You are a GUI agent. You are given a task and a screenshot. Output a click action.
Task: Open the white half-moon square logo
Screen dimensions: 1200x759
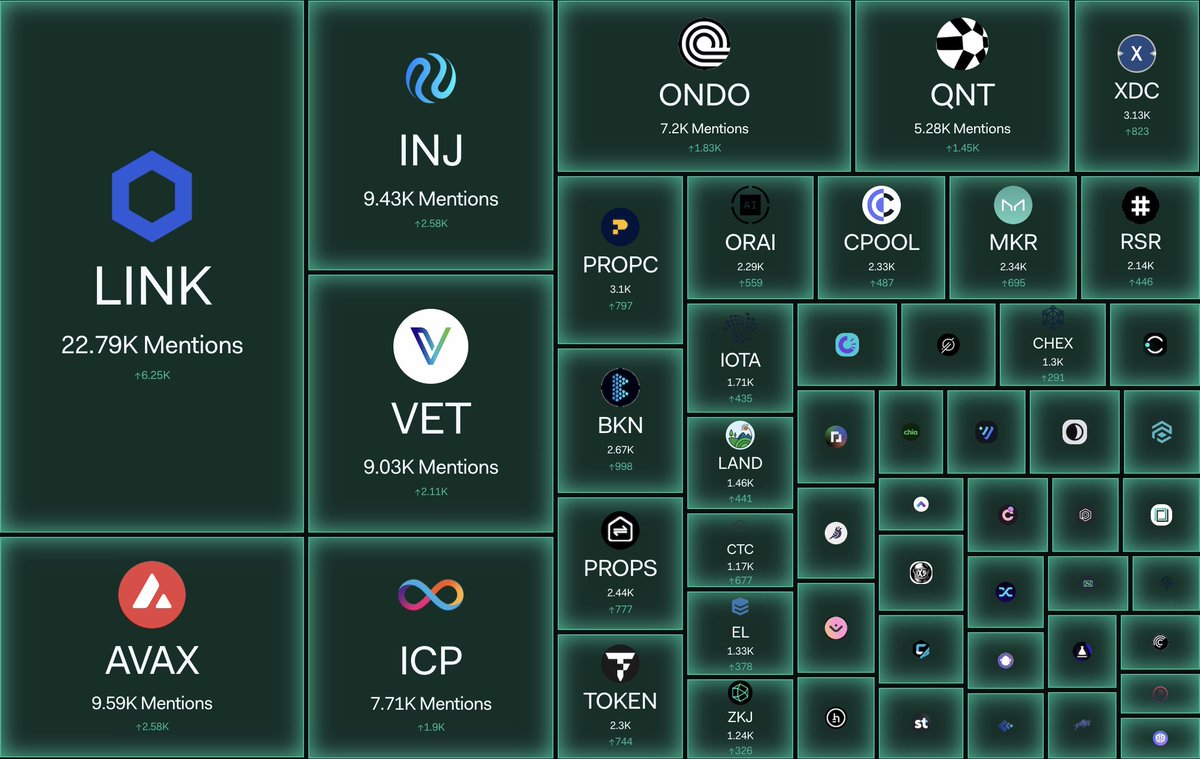[1074, 433]
